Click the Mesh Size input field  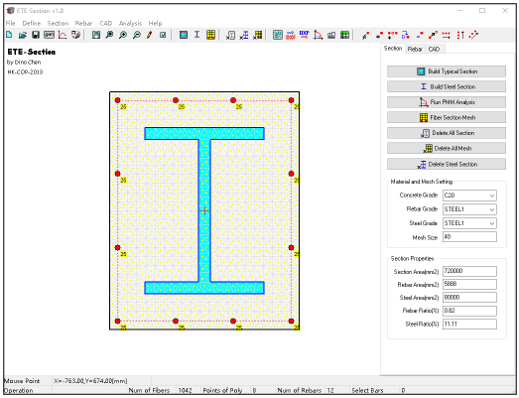[469, 237]
